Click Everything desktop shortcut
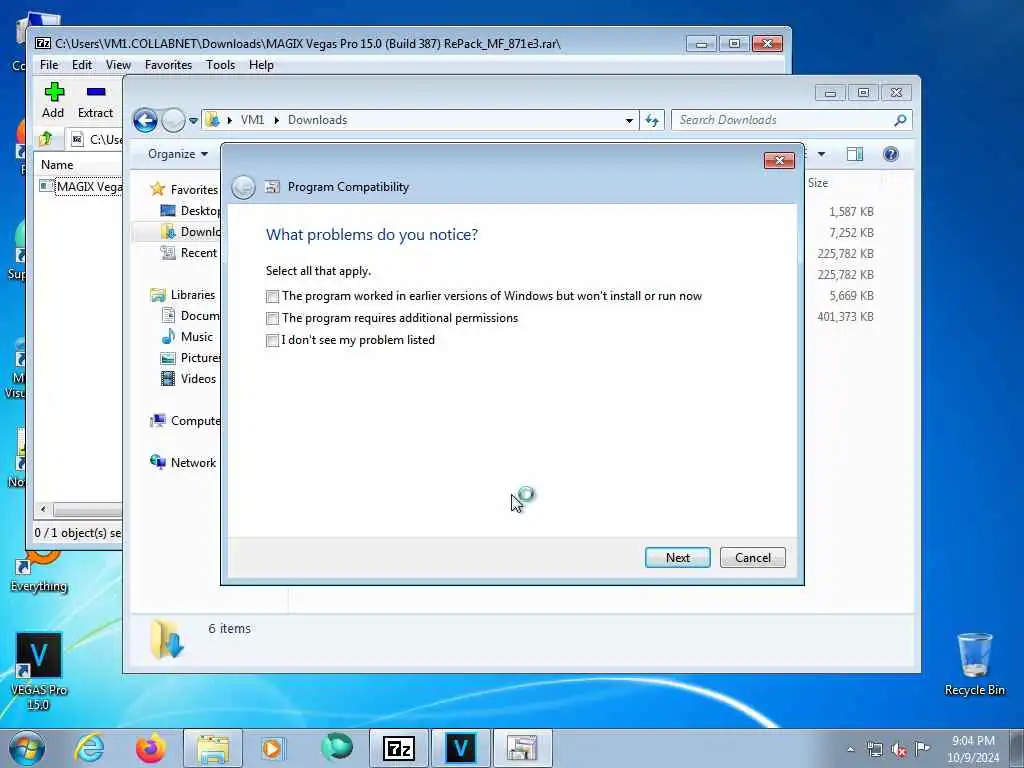This screenshot has width=1024, height=768. tap(39, 571)
